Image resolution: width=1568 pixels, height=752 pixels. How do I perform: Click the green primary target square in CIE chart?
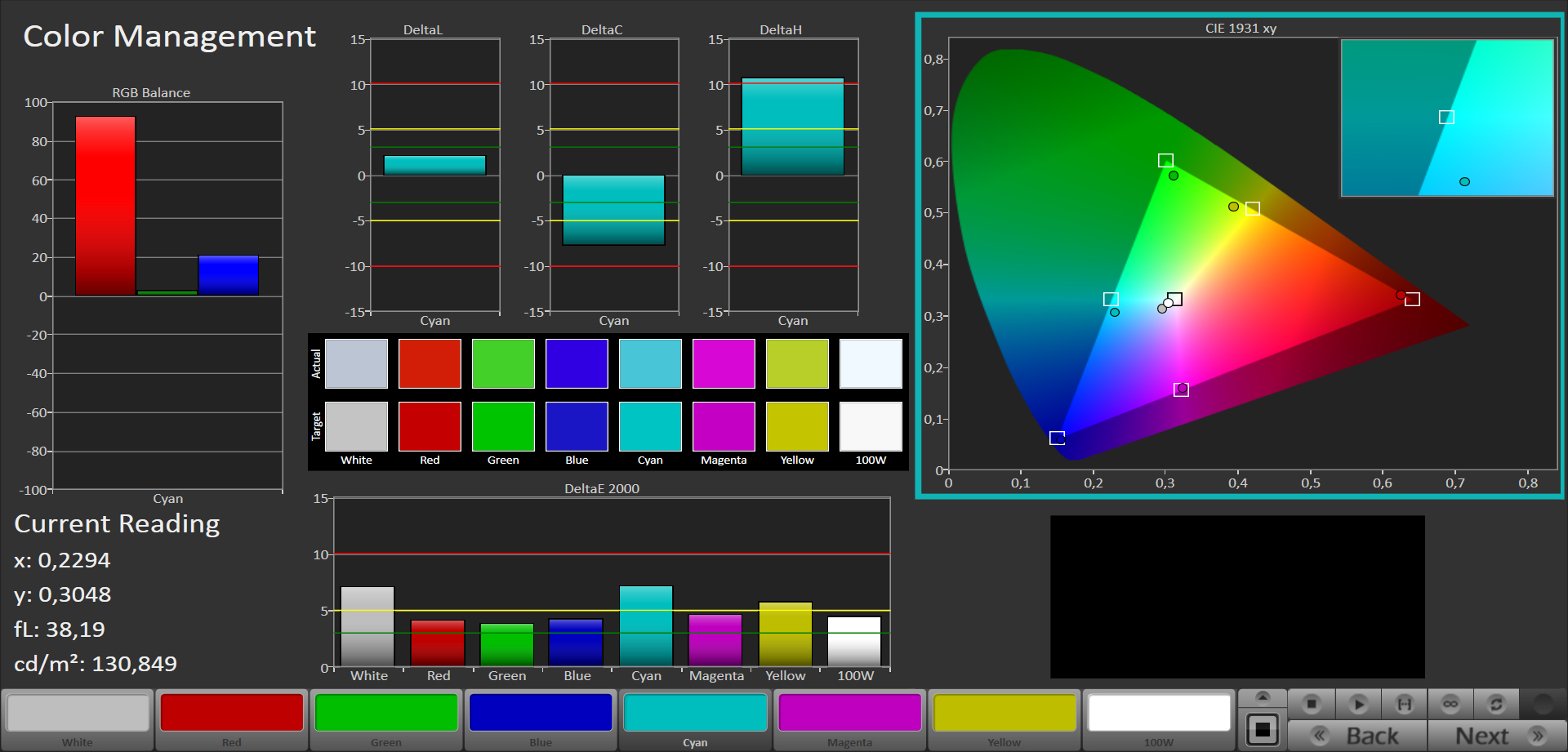point(1165,161)
